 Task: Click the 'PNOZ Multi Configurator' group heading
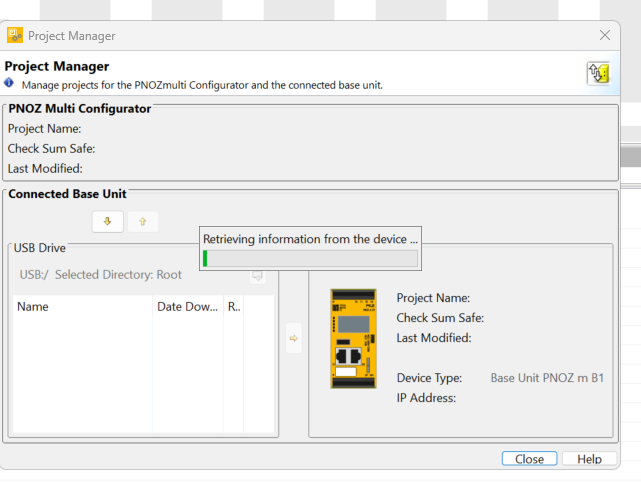(x=80, y=109)
